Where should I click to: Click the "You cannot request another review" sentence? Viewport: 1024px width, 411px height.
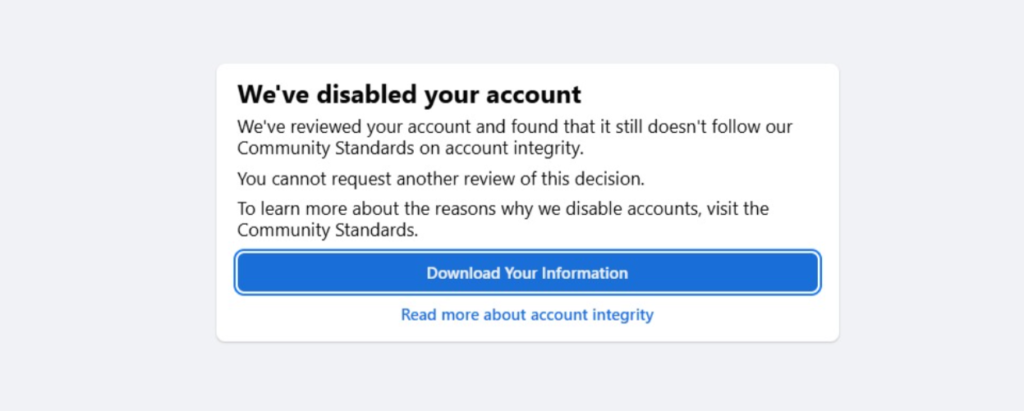(441, 179)
